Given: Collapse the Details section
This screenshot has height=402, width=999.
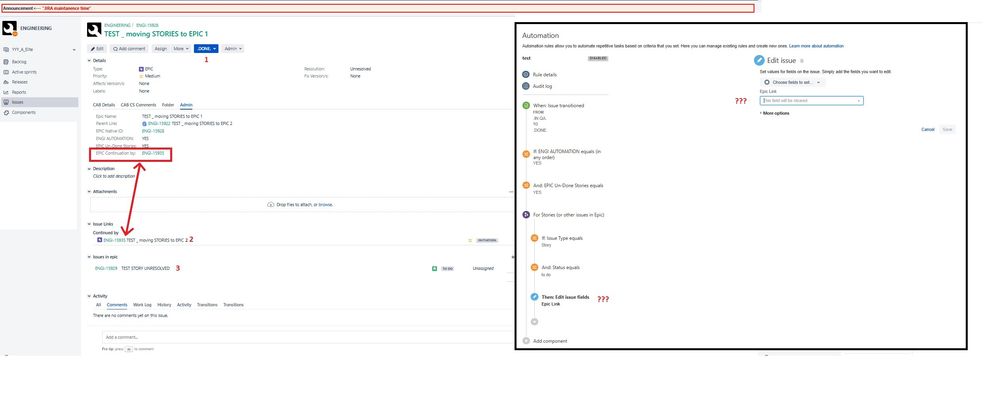Looking at the screenshot, I should pyautogui.click(x=89, y=60).
